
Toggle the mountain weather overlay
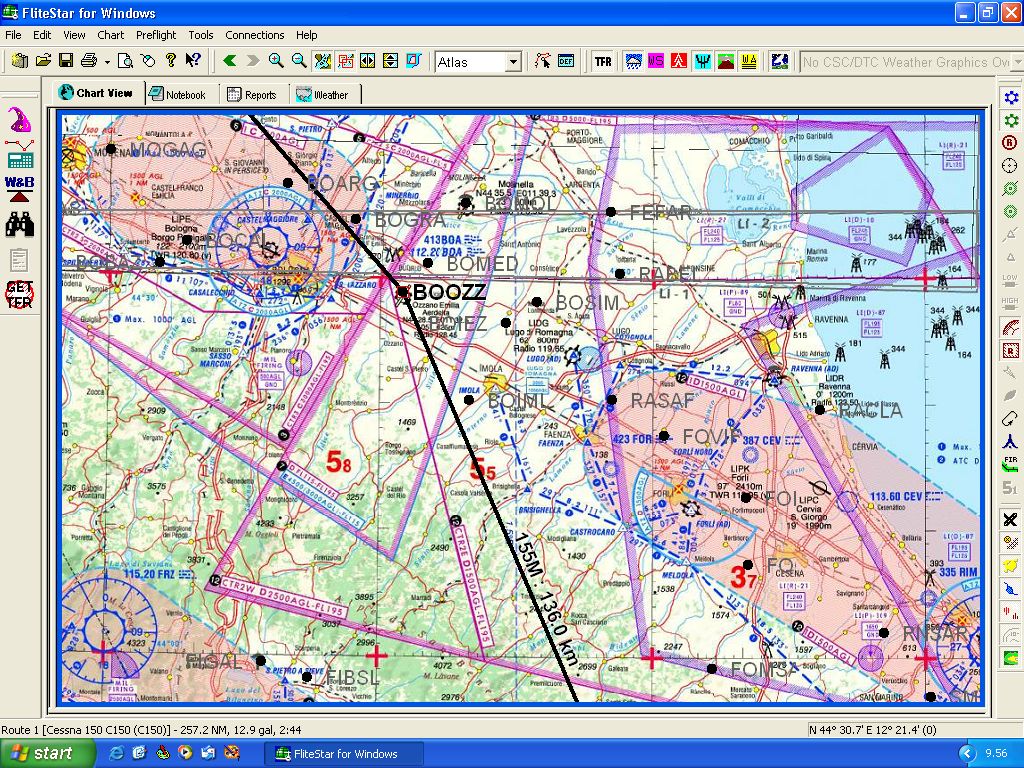(725, 61)
